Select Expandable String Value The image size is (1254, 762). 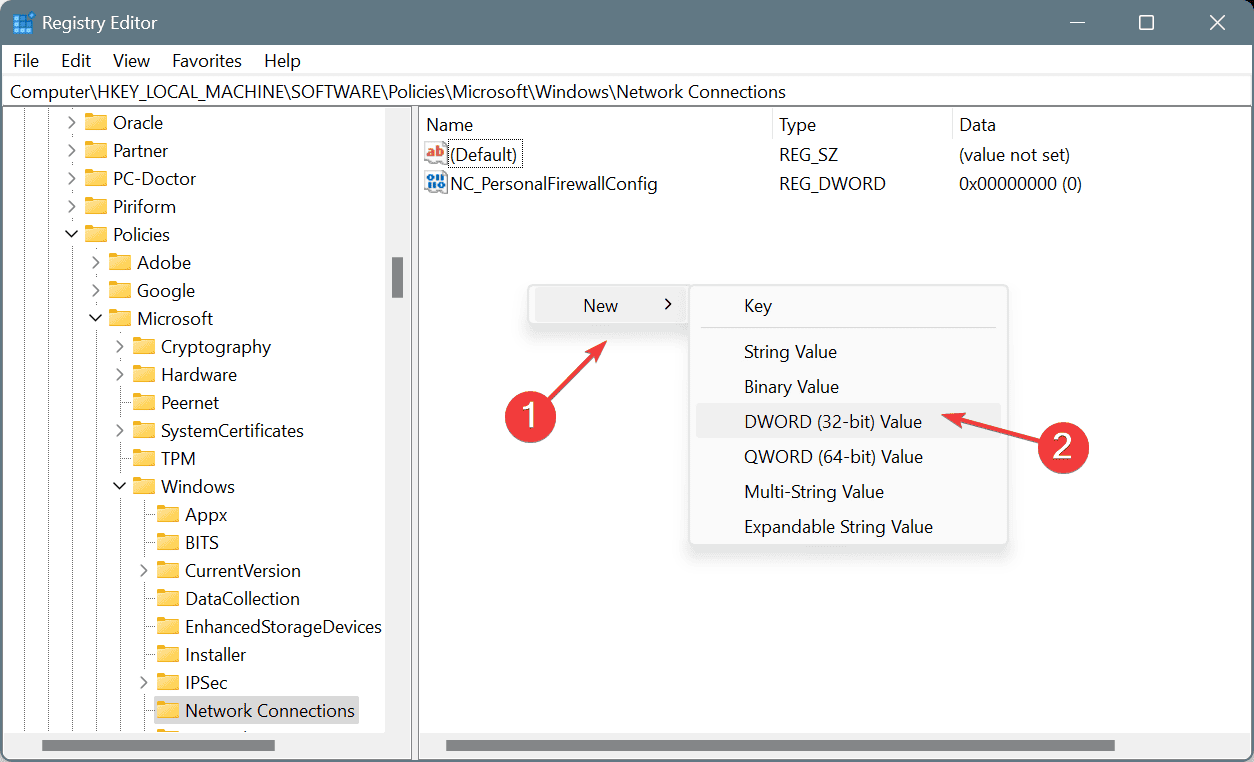848,527
